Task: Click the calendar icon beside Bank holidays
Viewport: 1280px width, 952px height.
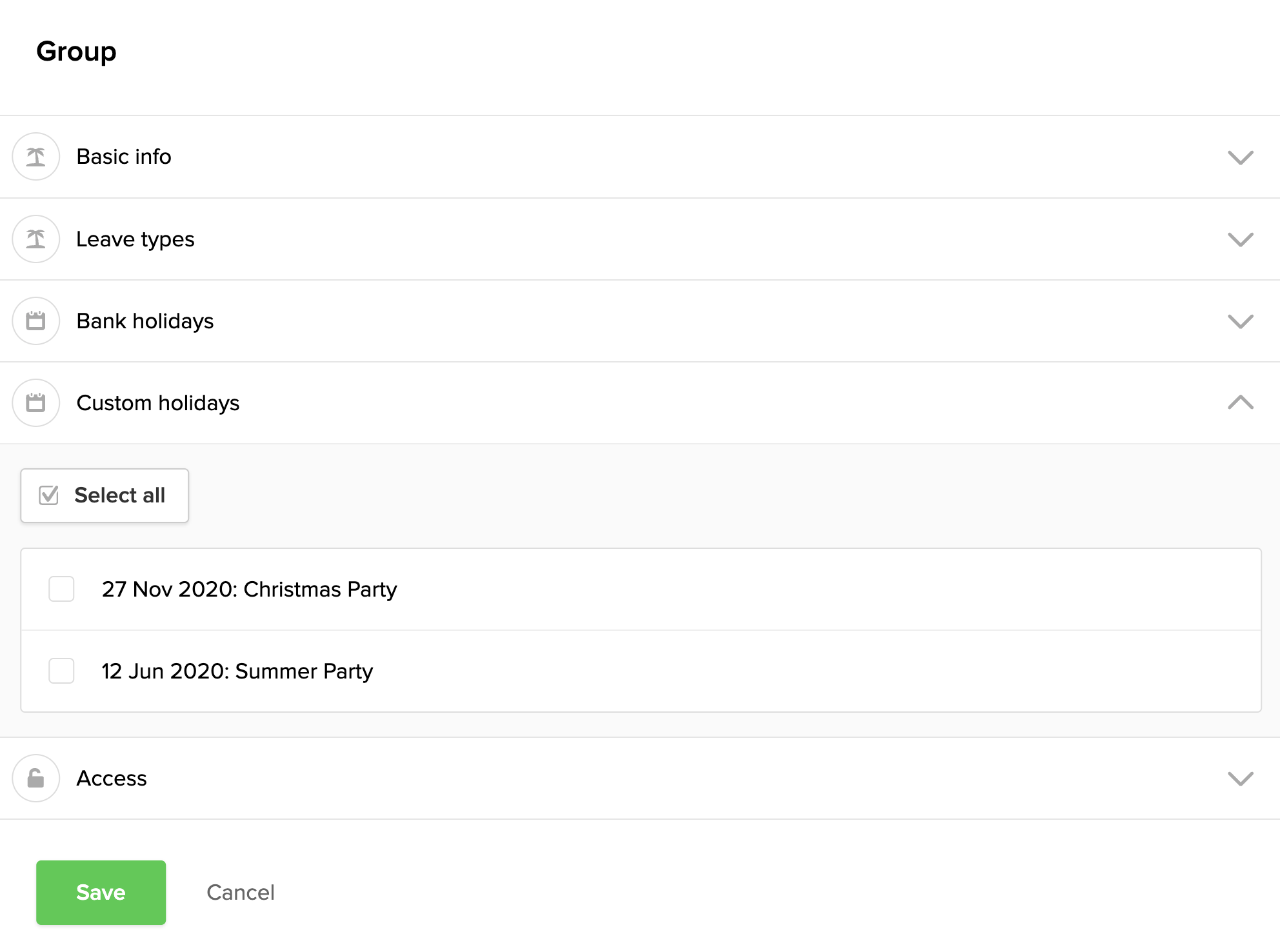Action: [x=36, y=321]
